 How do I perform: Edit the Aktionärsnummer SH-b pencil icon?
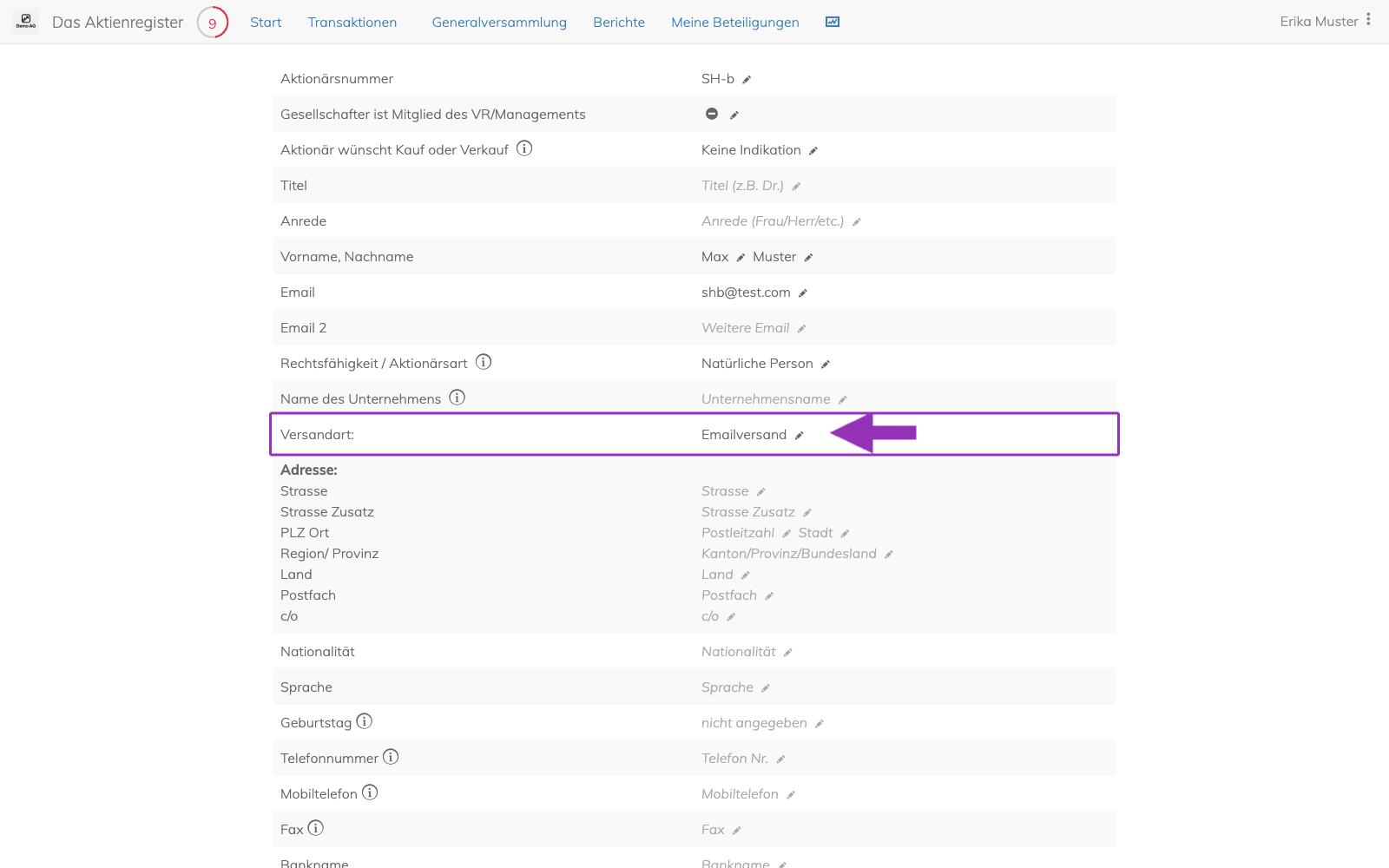pyautogui.click(x=747, y=80)
